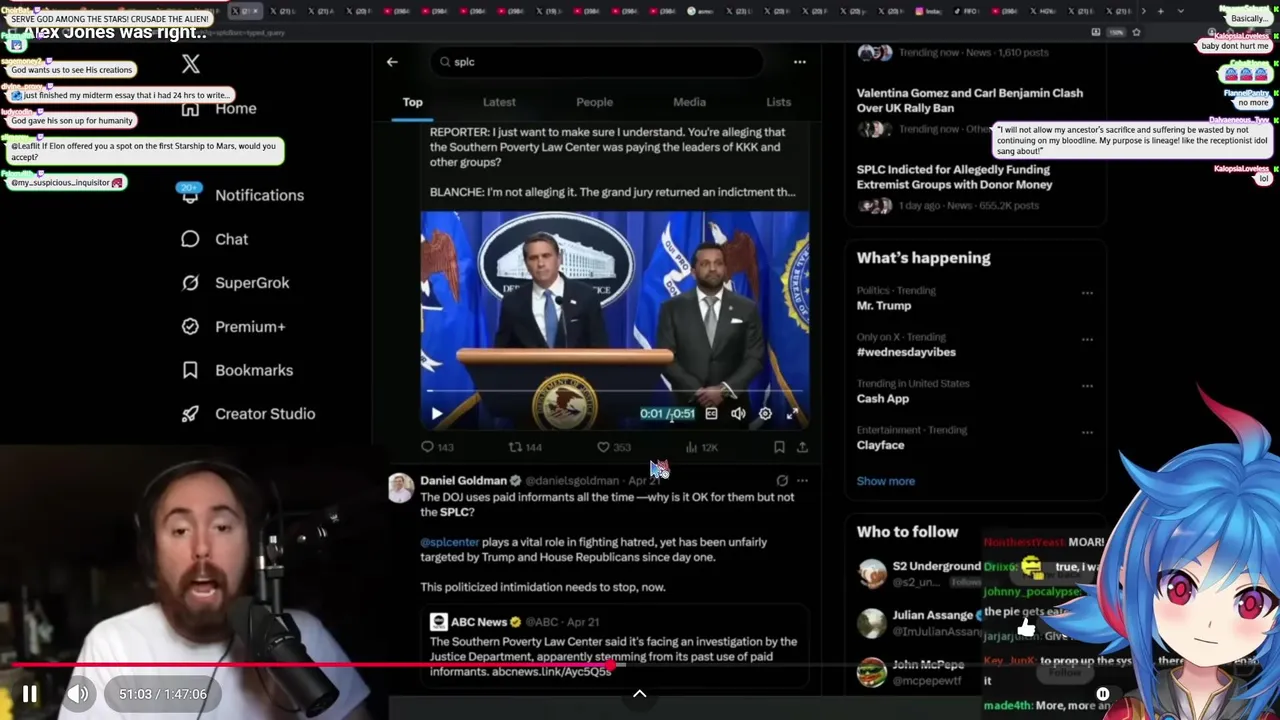Switch to the Media tab
This screenshot has width=1280, height=720.
click(x=689, y=102)
